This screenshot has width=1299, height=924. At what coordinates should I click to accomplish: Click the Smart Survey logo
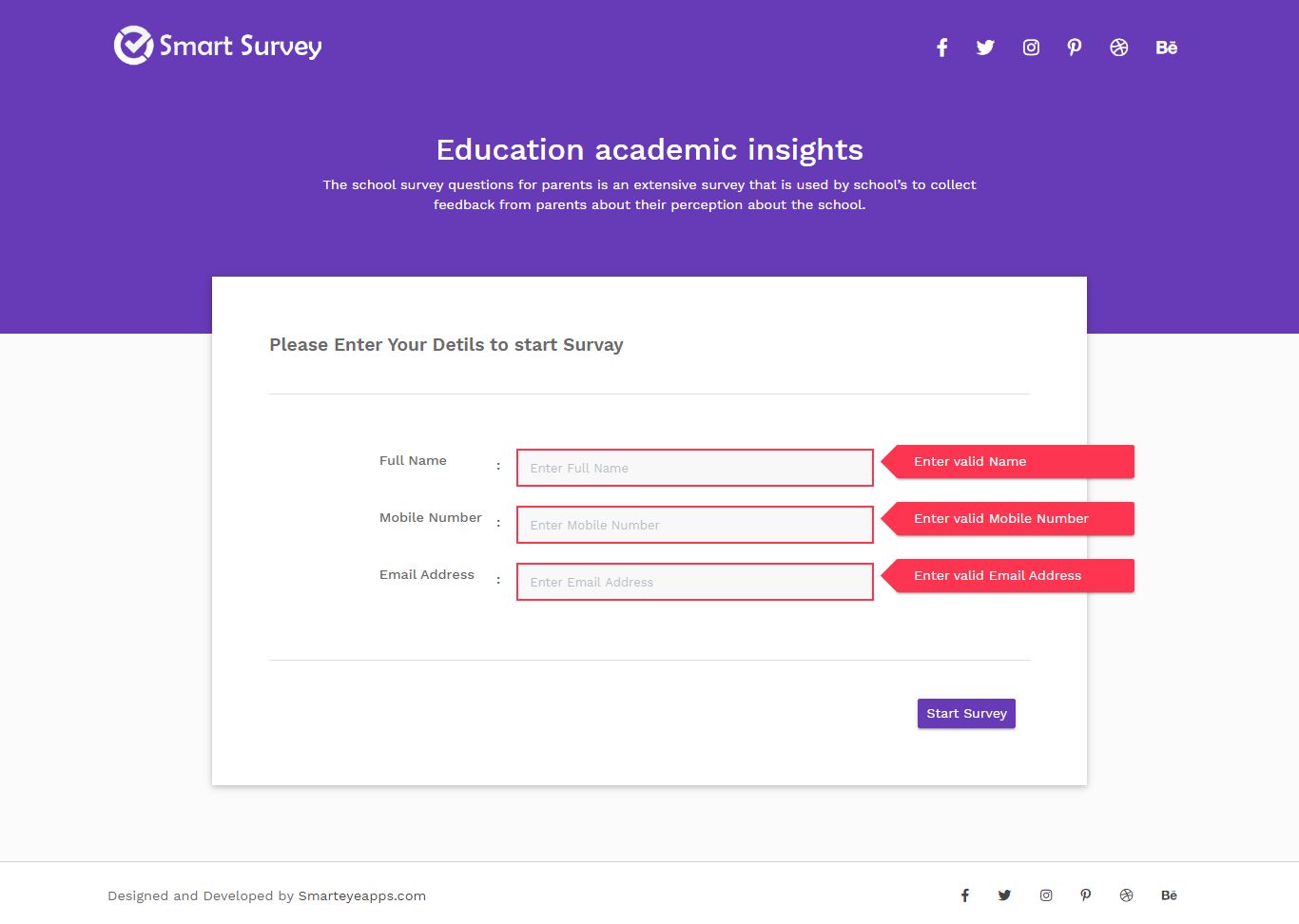tap(218, 46)
